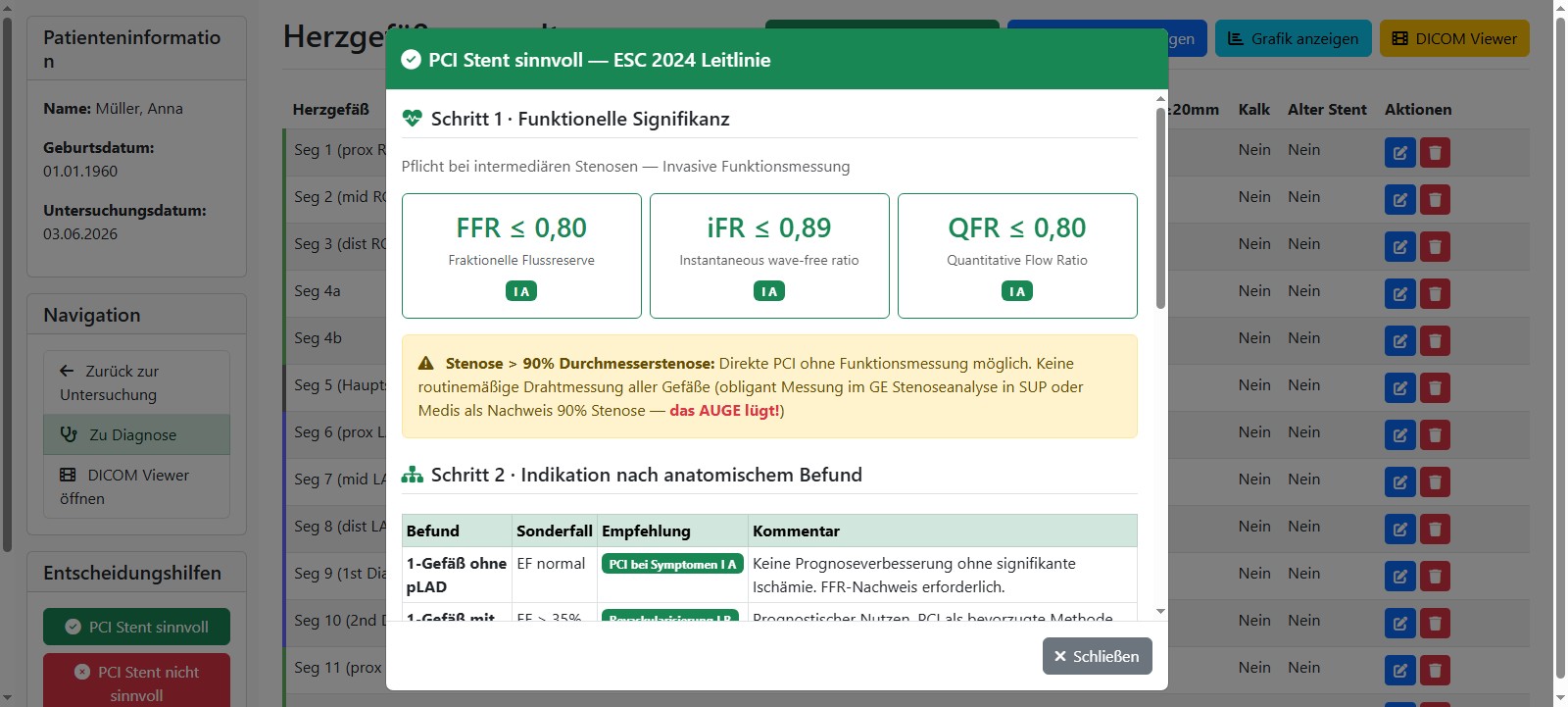Edit the Seg 9 row entry
This screenshot has width=1568, height=707.
tap(1400, 577)
